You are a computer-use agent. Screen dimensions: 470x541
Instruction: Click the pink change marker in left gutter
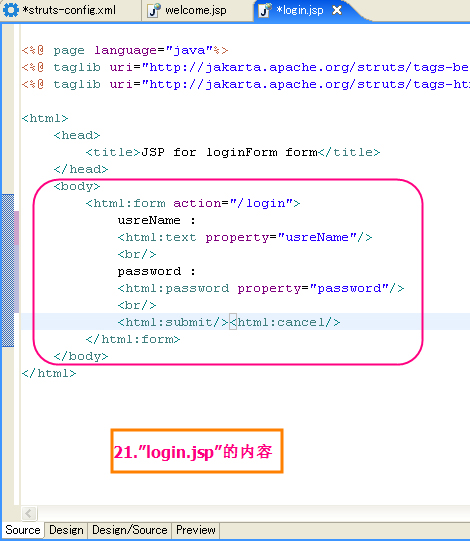17,228
